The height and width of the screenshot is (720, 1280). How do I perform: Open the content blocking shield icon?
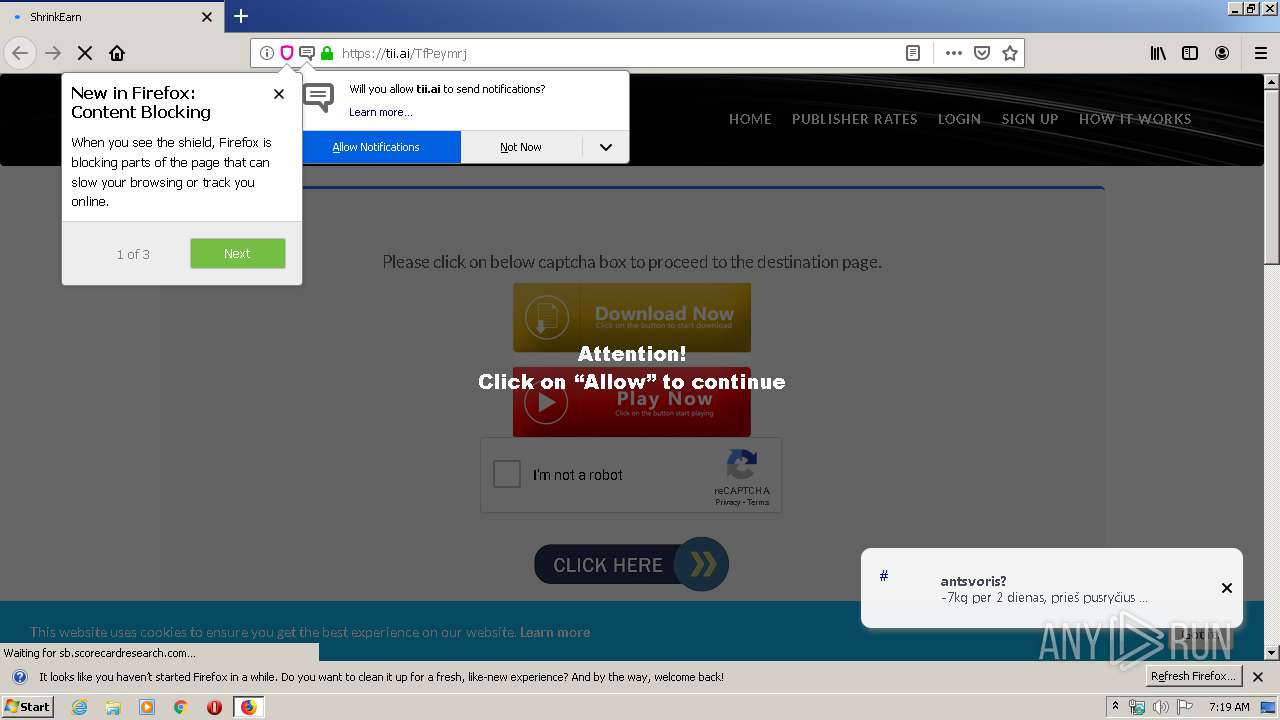point(287,53)
